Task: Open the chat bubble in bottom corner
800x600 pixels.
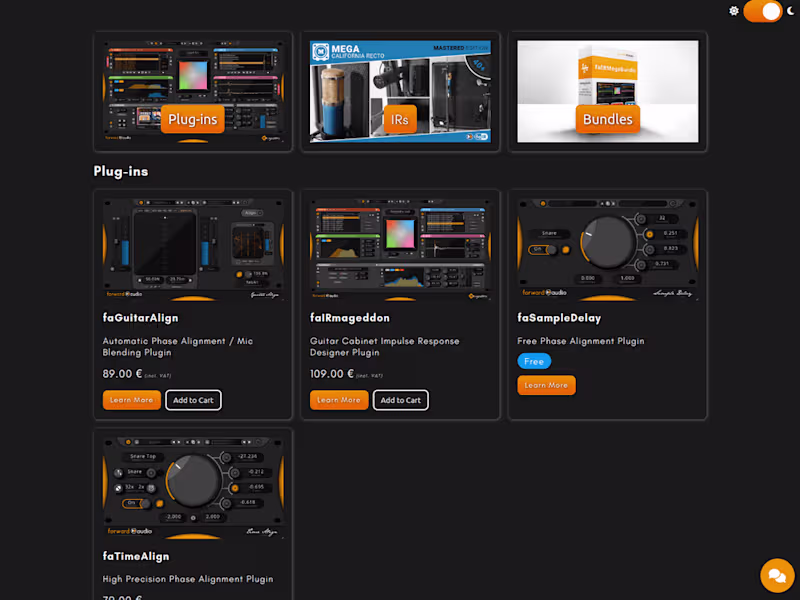Action: click(x=777, y=575)
